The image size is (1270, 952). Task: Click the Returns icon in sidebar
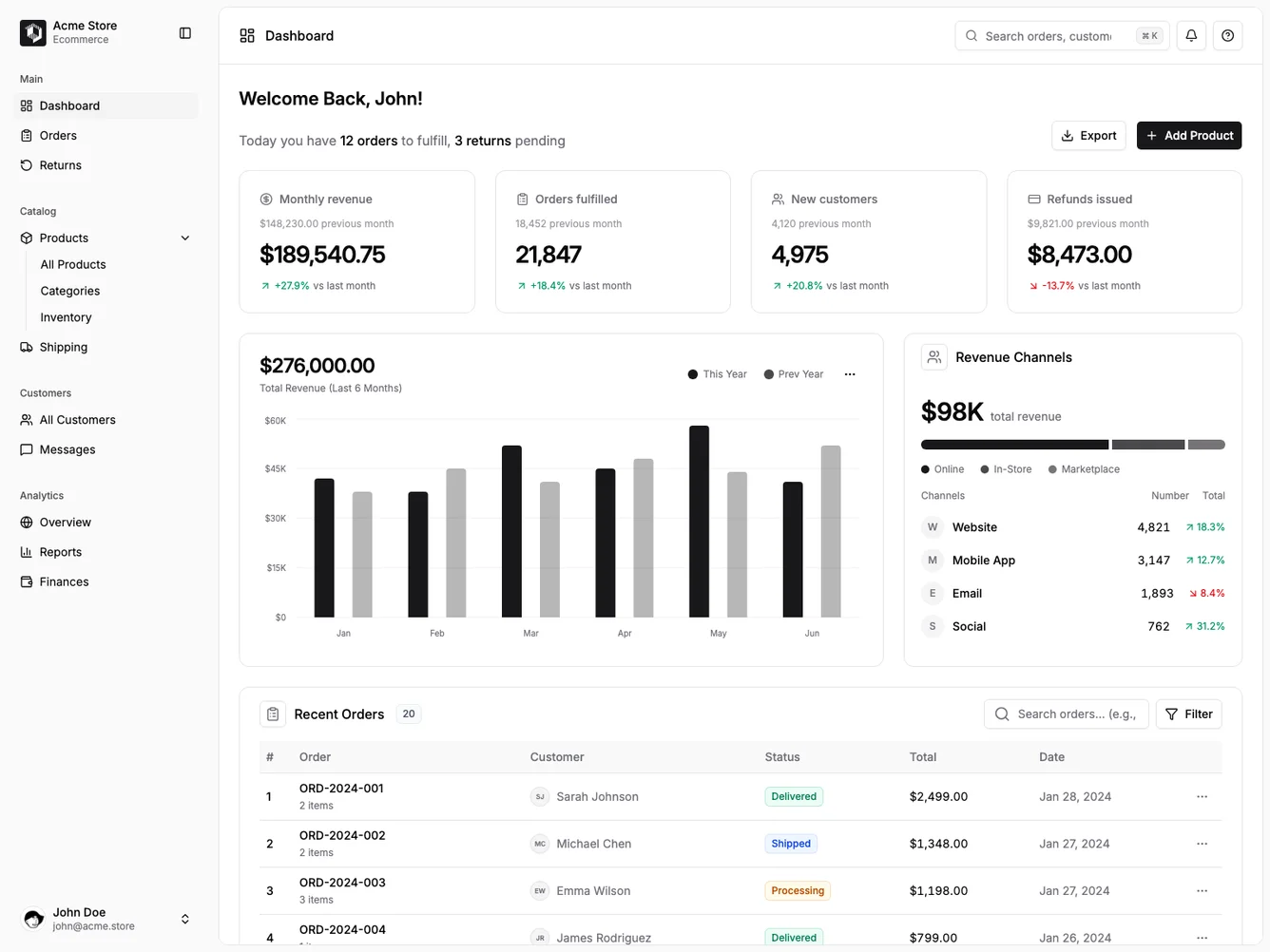point(27,164)
